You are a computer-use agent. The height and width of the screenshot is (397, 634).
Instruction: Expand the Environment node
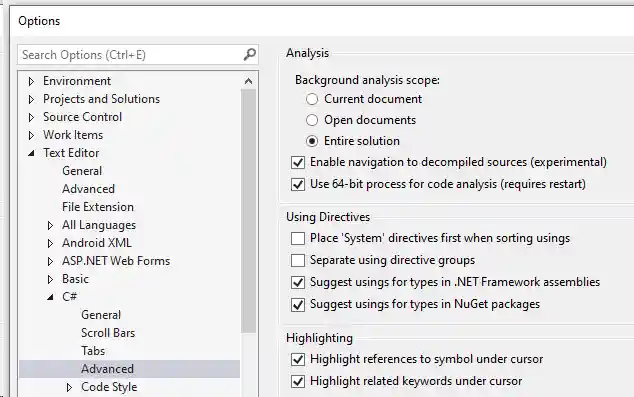coord(32,81)
